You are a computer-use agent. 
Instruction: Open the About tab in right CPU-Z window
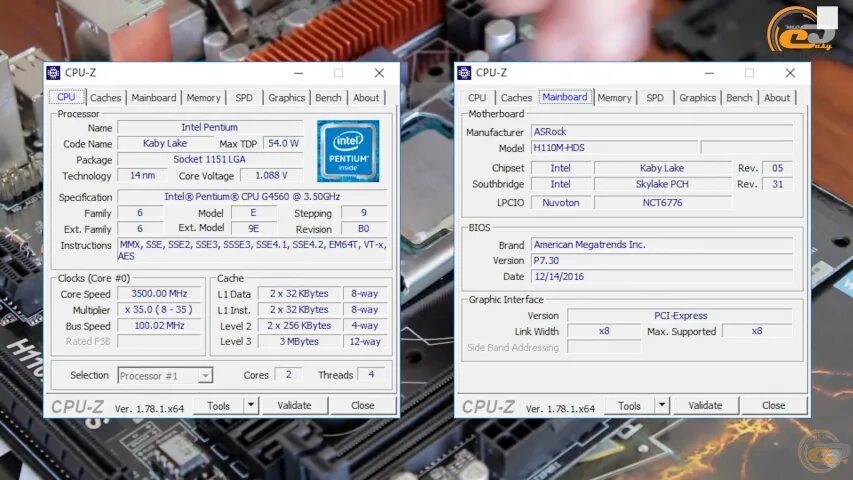click(777, 97)
